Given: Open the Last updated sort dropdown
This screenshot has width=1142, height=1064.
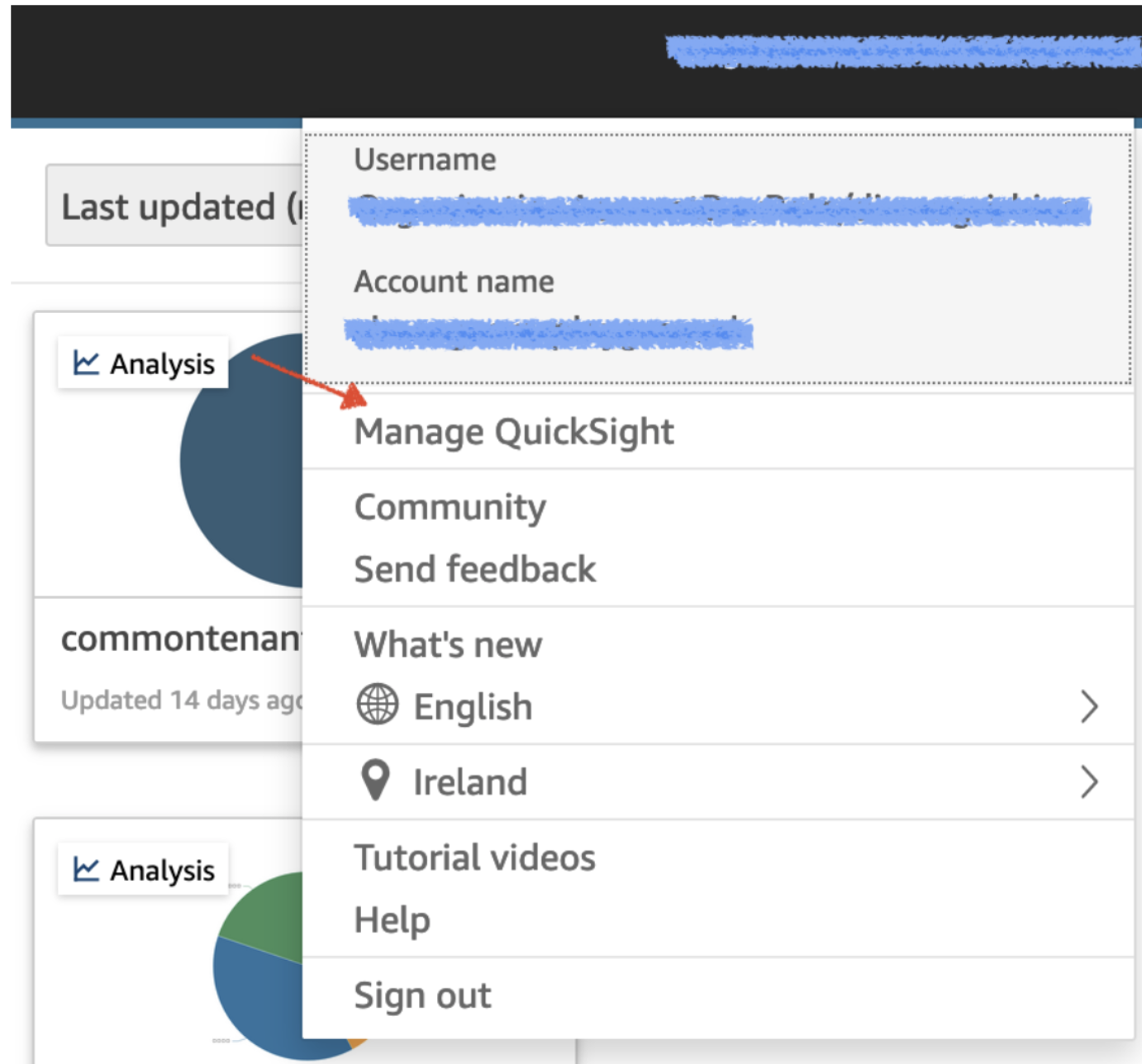Looking at the screenshot, I should 175,206.
